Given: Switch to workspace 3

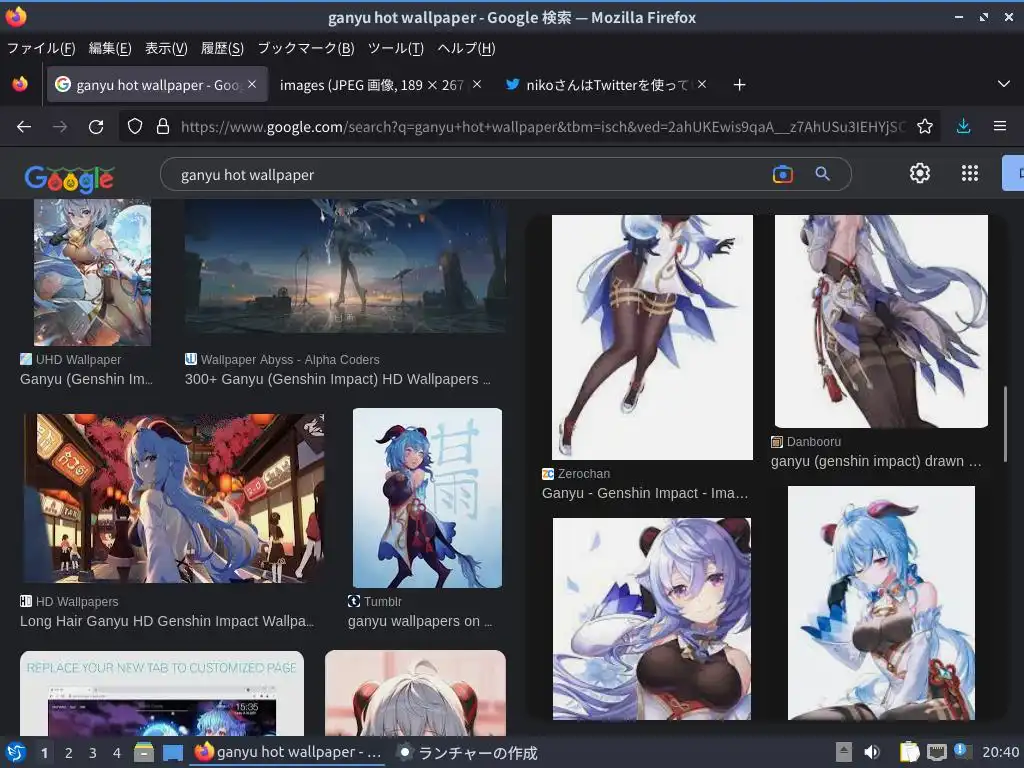Looking at the screenshot, I should point(92,753).
